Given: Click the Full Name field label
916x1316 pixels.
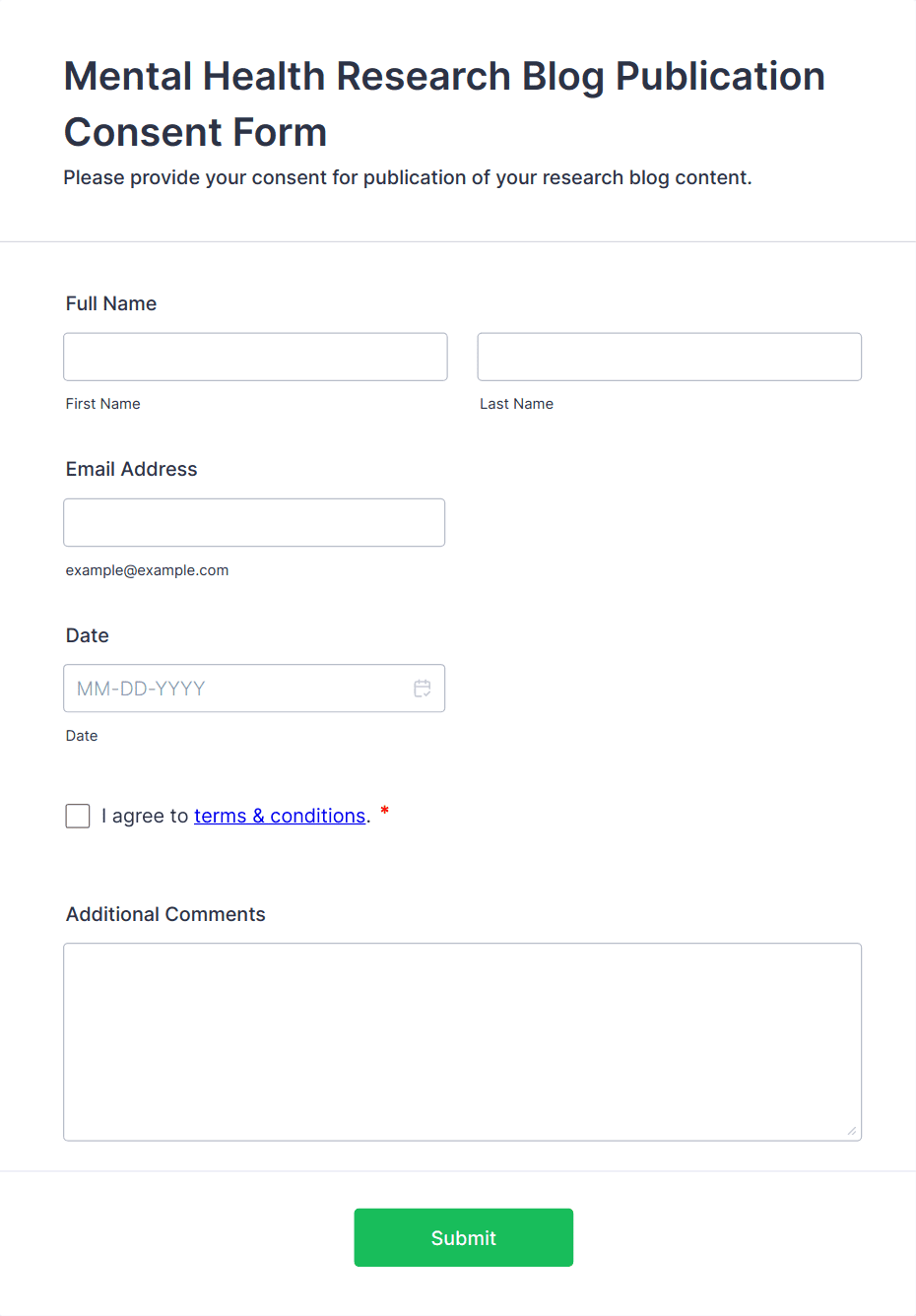Looking at the screenshot, I should point(111,303).
